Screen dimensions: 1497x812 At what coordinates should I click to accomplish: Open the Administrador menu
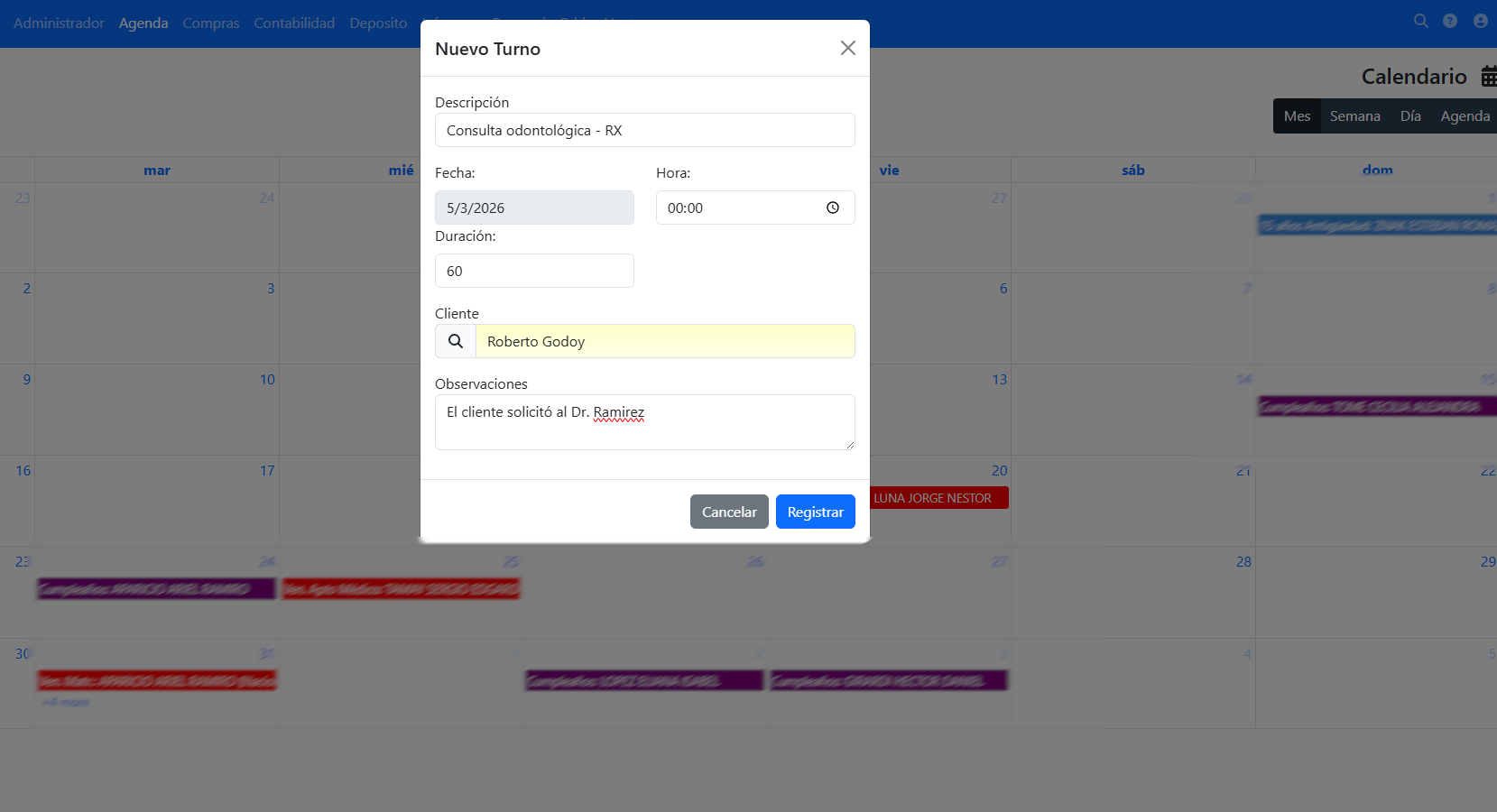click(59, 23)
